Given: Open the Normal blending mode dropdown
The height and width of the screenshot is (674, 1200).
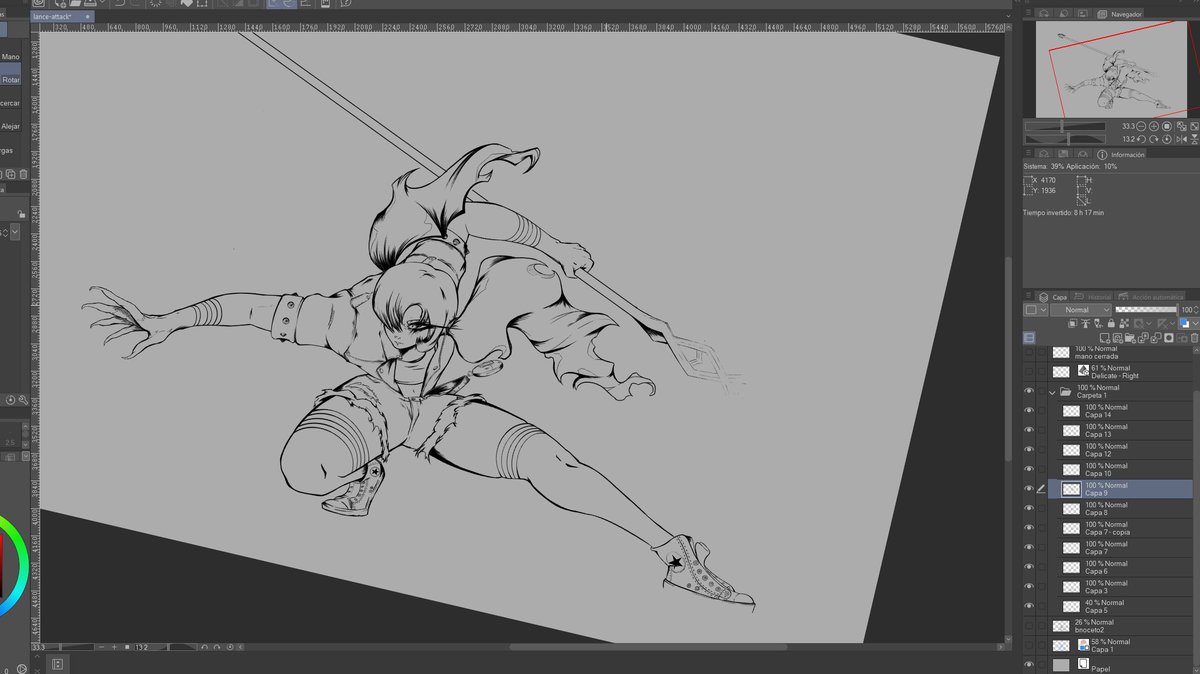Looking at the screenshot, I should [1081, 310].
